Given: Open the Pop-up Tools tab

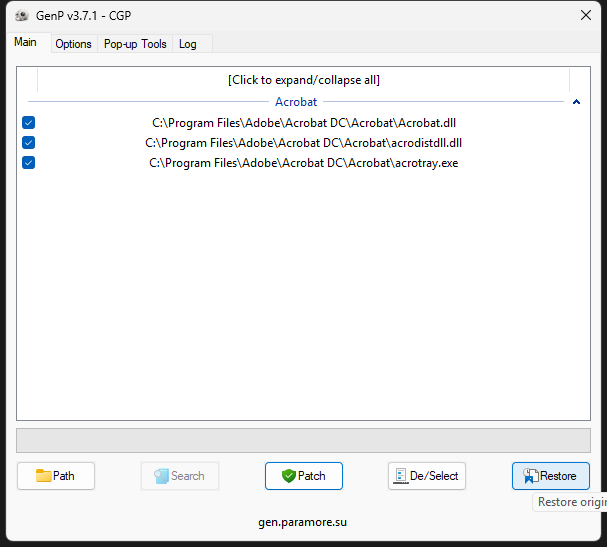Looking at the screenshot, I should [135, 44].
